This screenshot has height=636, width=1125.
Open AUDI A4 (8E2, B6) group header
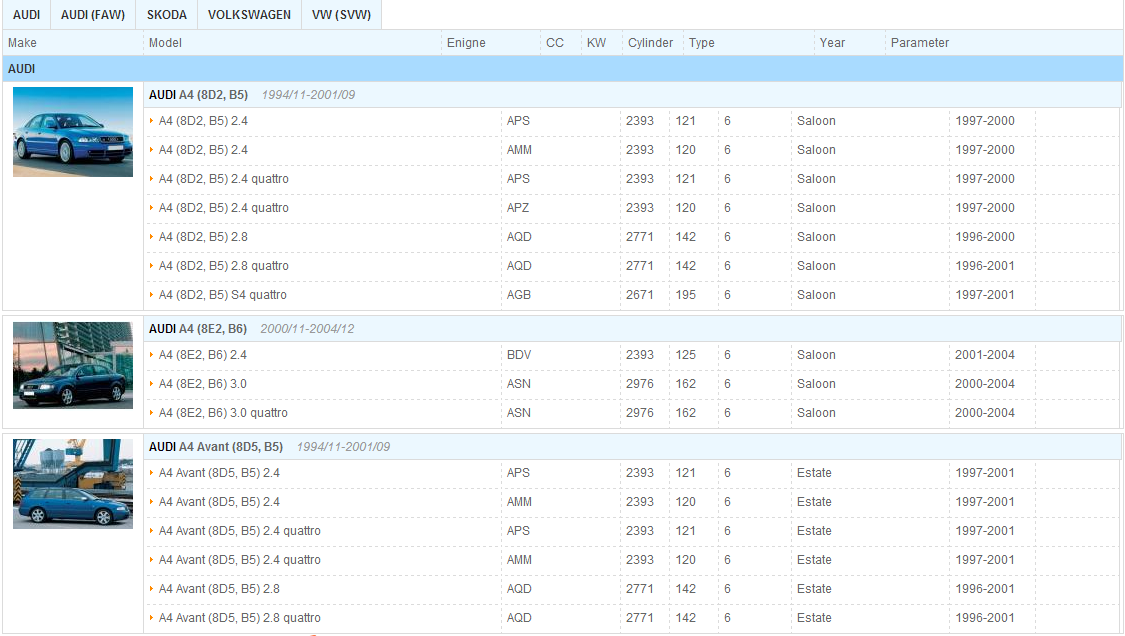[x=197, y=329]
